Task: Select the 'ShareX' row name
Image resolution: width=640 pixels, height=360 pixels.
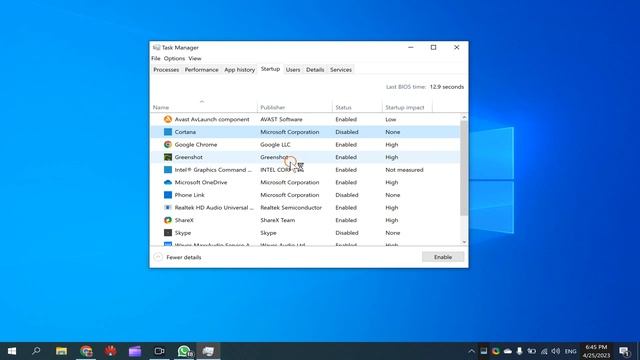Action: pos(184,220)
